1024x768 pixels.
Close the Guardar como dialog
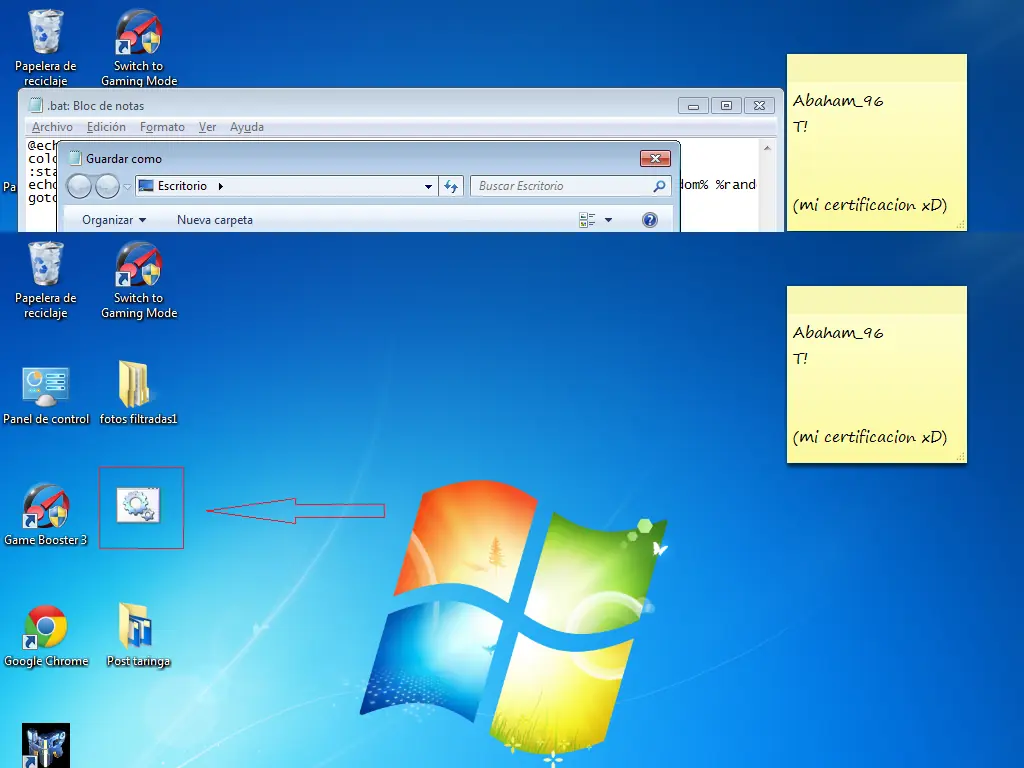656,159
